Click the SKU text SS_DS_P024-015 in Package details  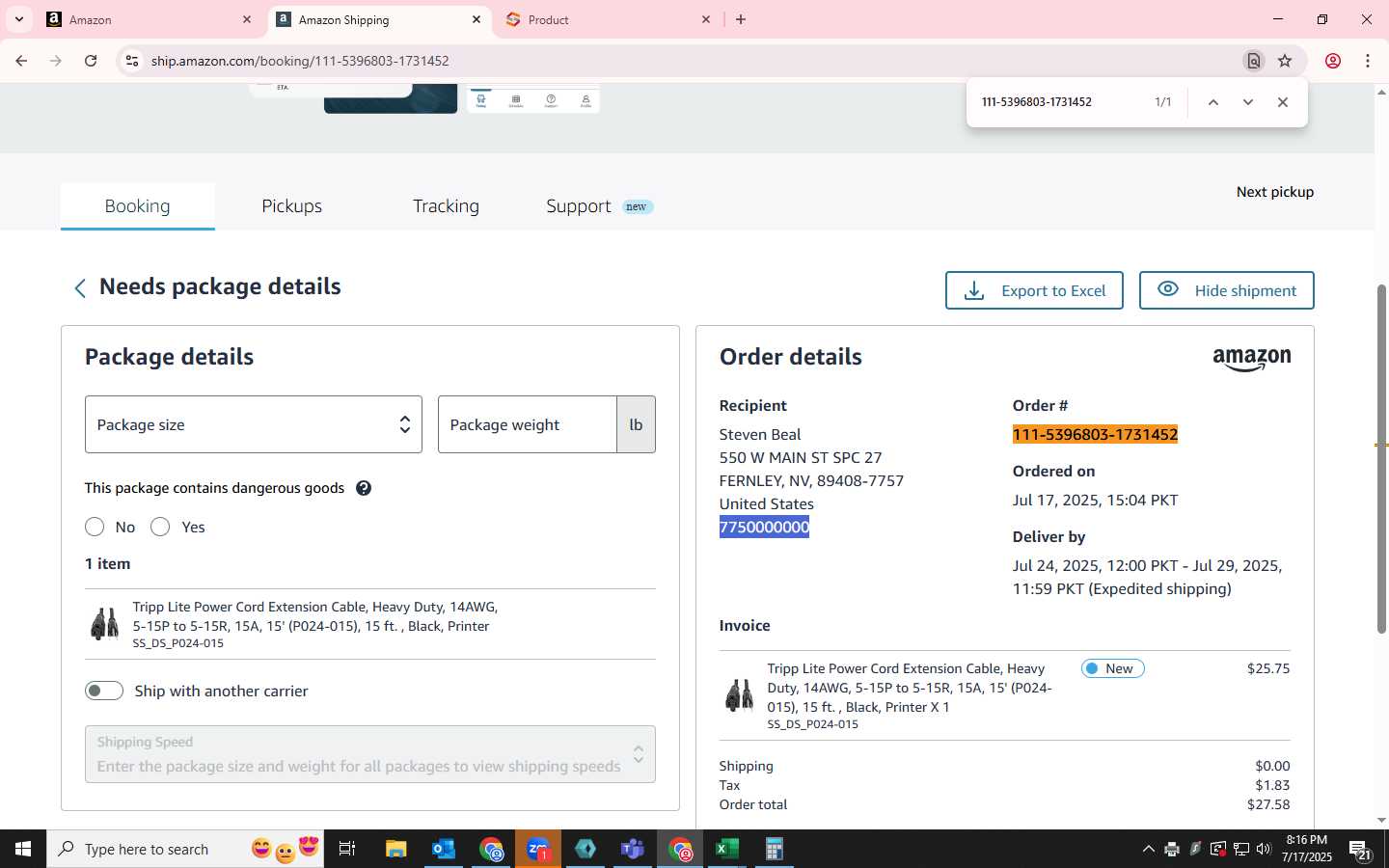point(178,643)
